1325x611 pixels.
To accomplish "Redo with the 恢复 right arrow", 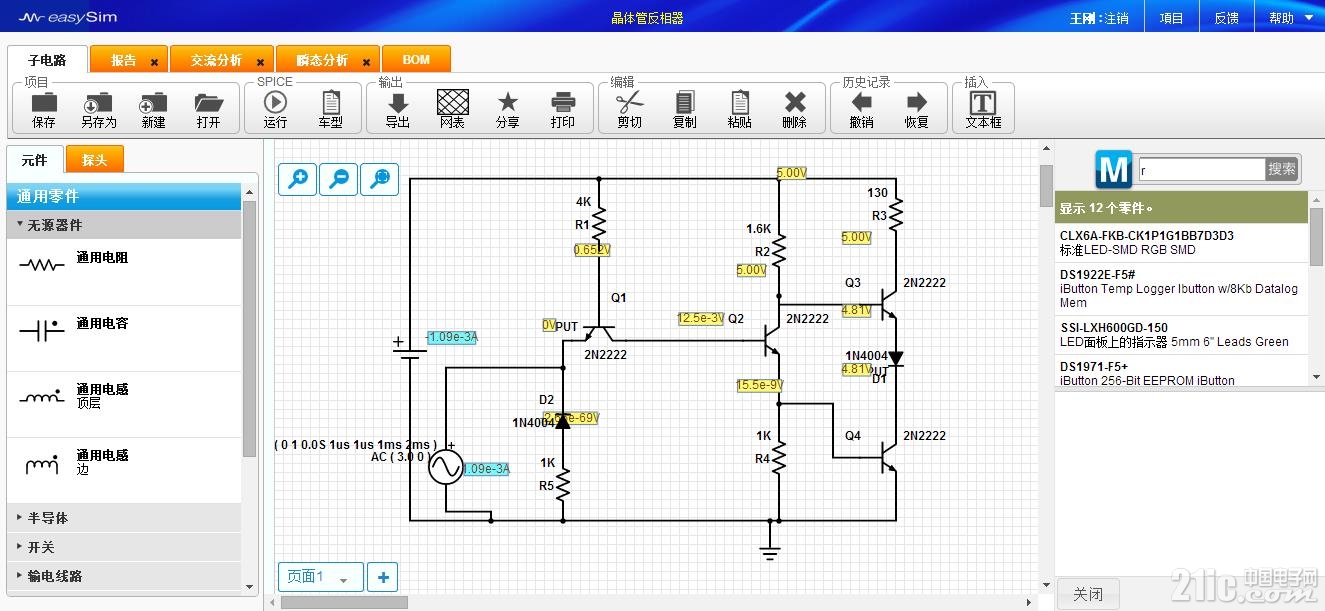I will (916, 102).
